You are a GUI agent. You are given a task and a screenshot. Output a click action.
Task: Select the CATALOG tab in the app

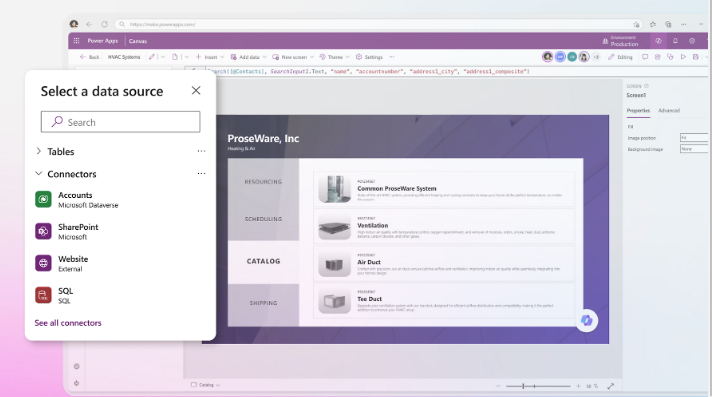[263, 261]
